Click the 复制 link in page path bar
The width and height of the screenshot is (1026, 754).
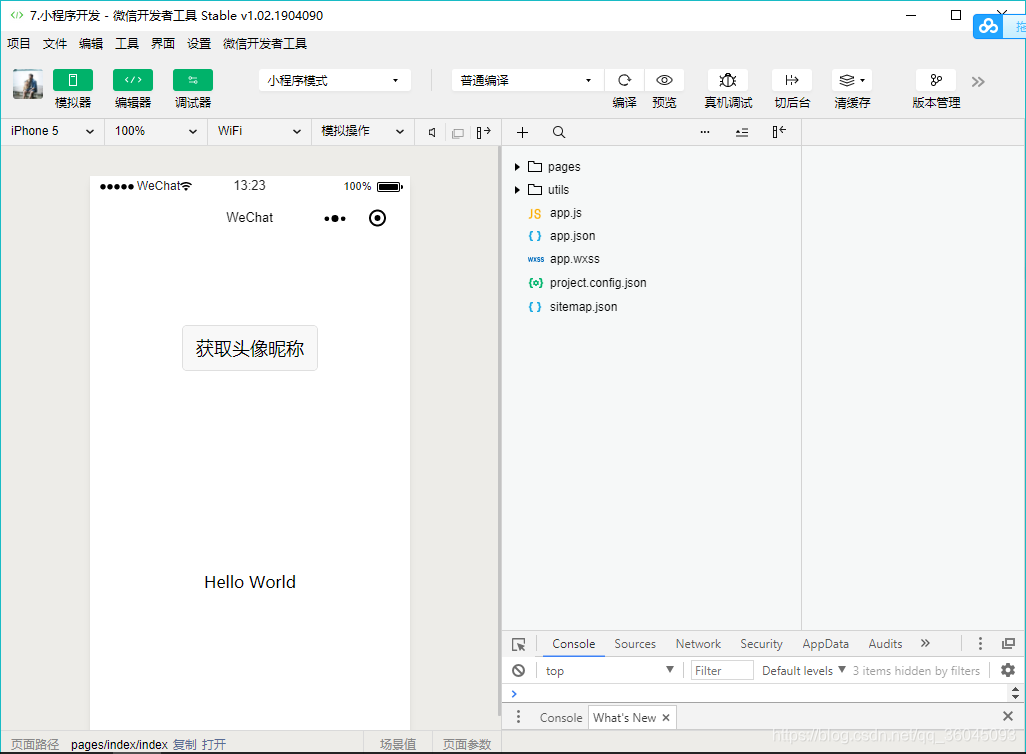tap(185, 745)
